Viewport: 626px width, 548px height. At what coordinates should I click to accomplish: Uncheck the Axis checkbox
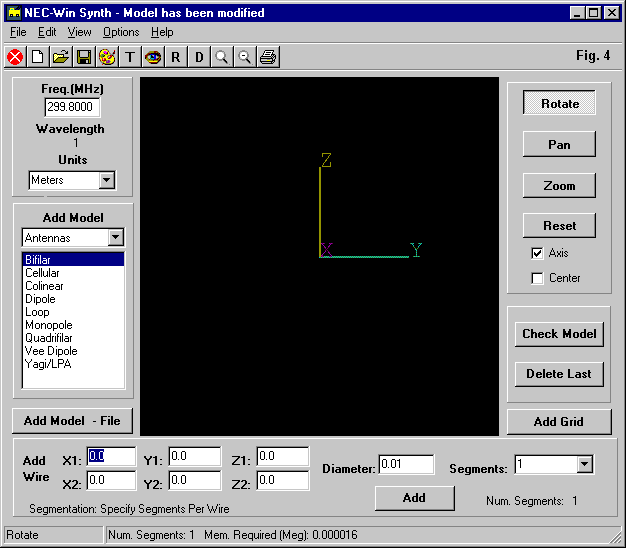(x=537, y=253)
